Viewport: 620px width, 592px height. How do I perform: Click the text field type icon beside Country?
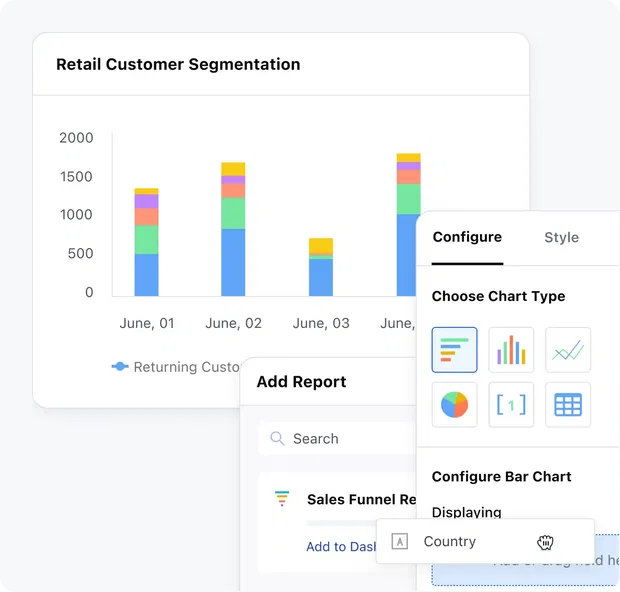[399, 541]
